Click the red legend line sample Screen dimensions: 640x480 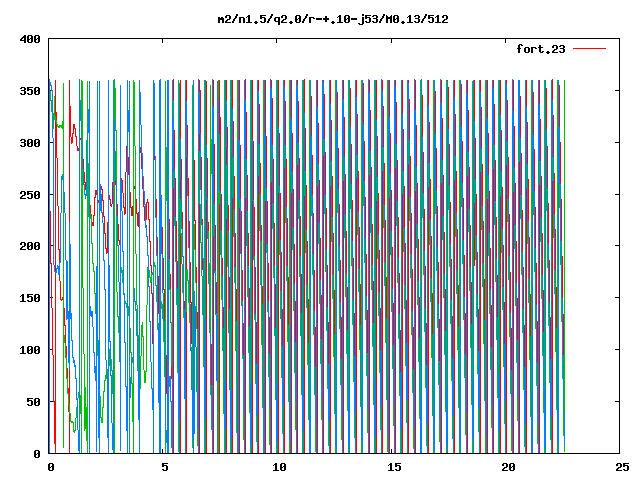pos(589,49)
